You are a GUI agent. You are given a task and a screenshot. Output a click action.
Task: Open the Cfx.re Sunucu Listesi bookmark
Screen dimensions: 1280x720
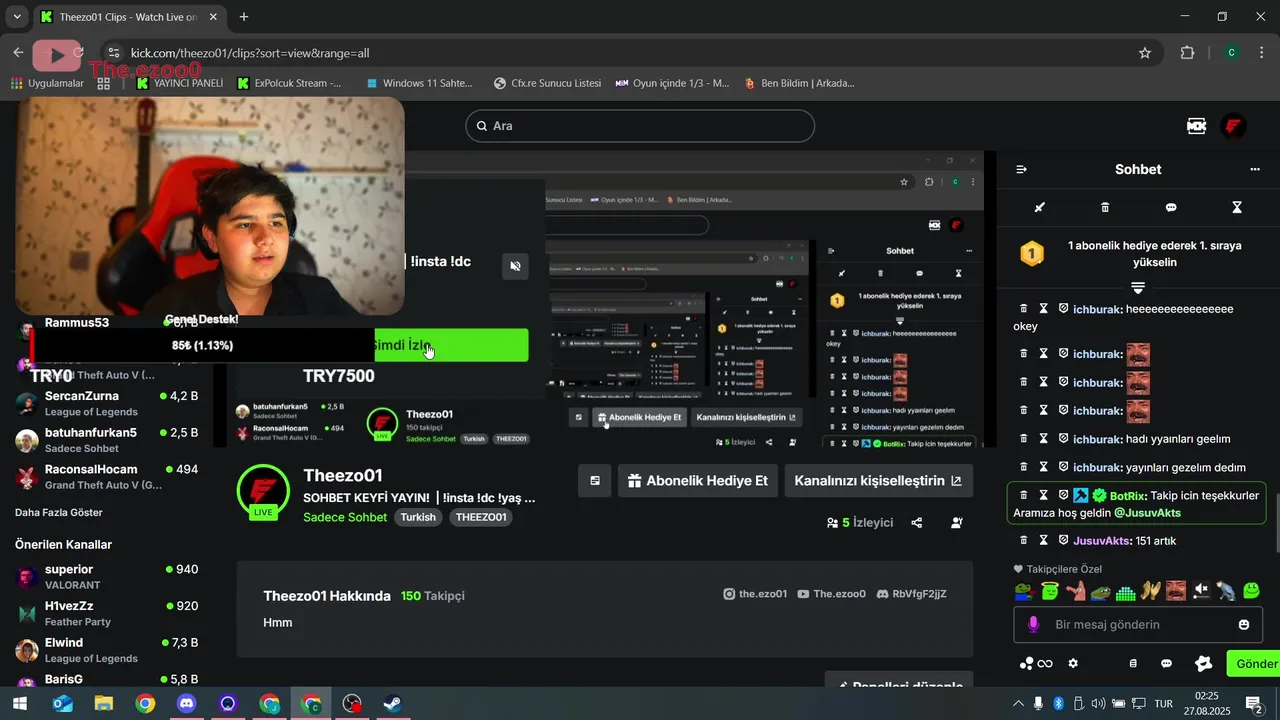(547, 83)
